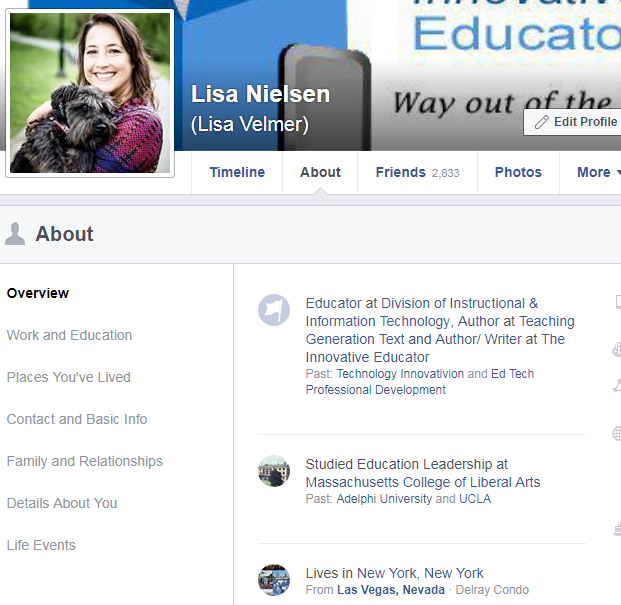Expand the More dropdown tab
The width and height of the screenshot is (621, 605).
tap(593, 172)
